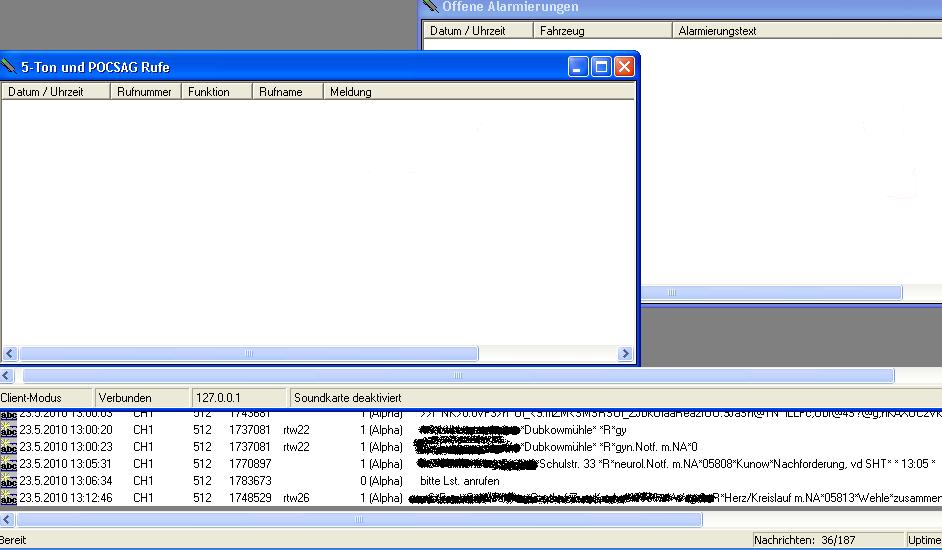Screen dimensions: 942x550
Task: Click the Dubkowmühle gyn.Notf. m.NA message text
Action: (556, 447)
